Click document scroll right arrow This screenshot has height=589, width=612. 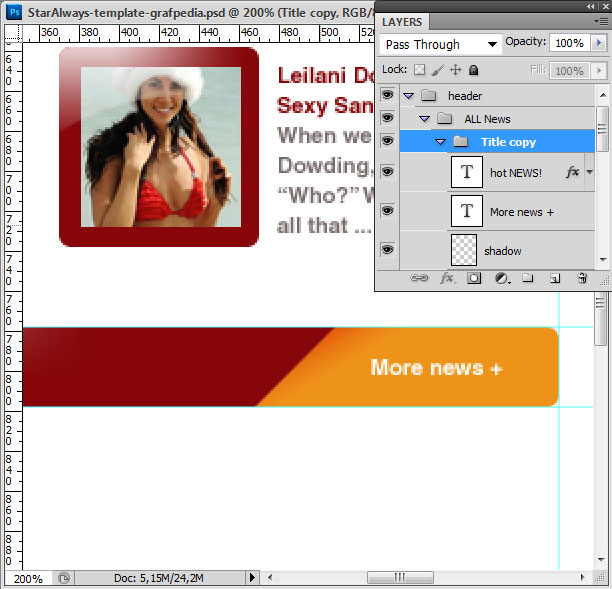[x=582, y=577]
